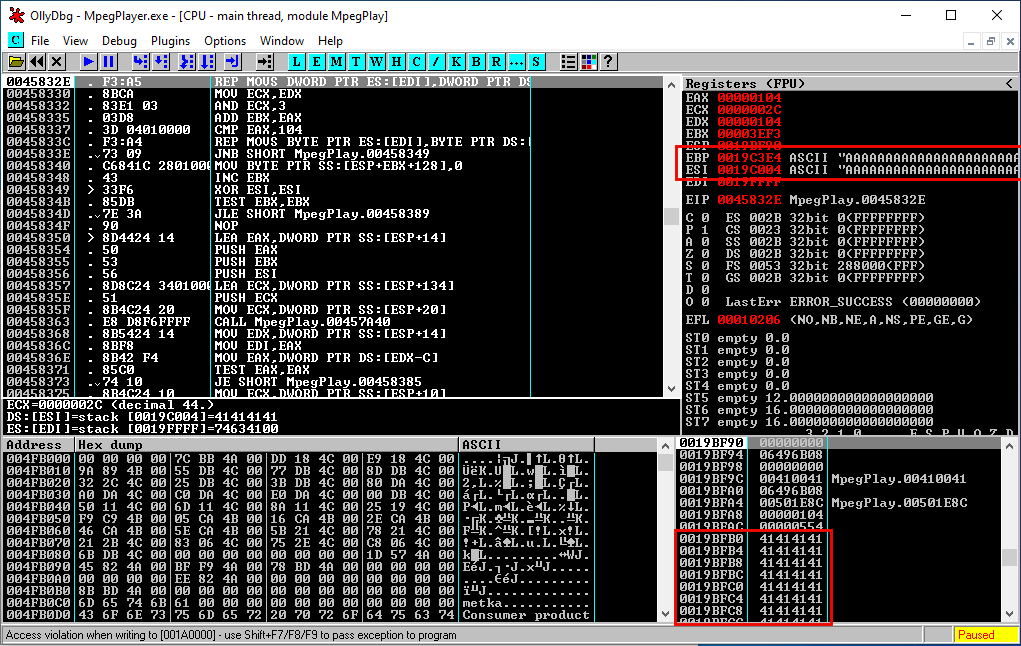Go to address in disassembler icon
The height and width of the screenshot is (646, 1021).
pos(264,62)
